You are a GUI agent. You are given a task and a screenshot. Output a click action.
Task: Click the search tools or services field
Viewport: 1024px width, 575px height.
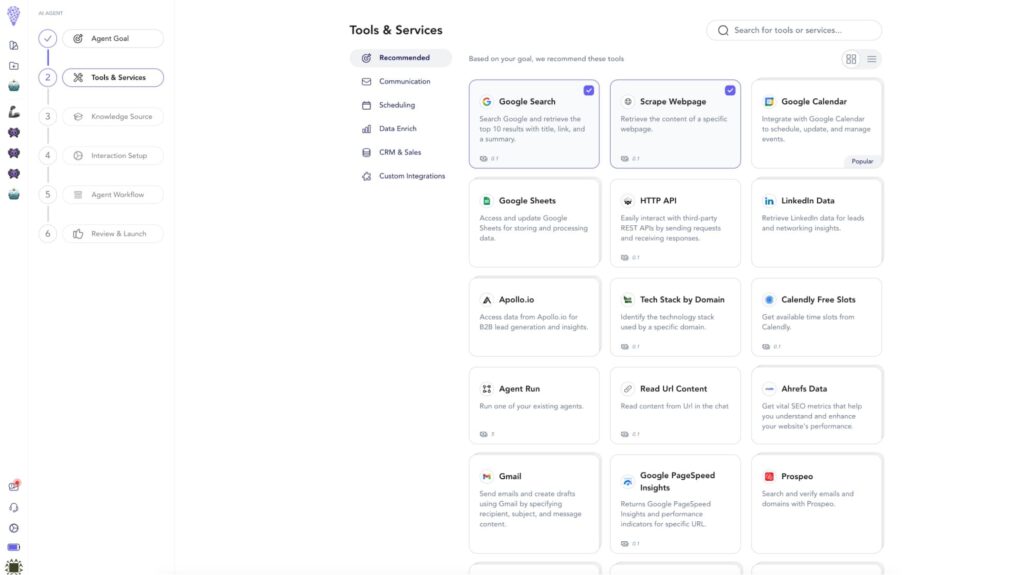click(x=794, y=30)
